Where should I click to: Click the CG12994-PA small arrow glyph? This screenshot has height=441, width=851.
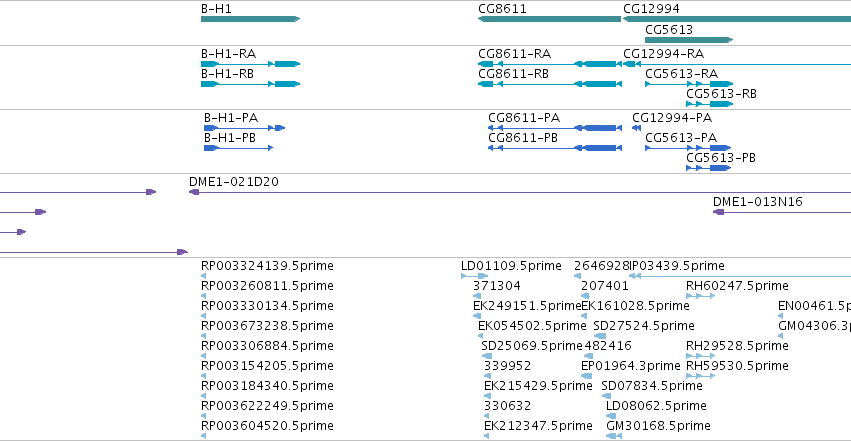(x=636, y=128)
